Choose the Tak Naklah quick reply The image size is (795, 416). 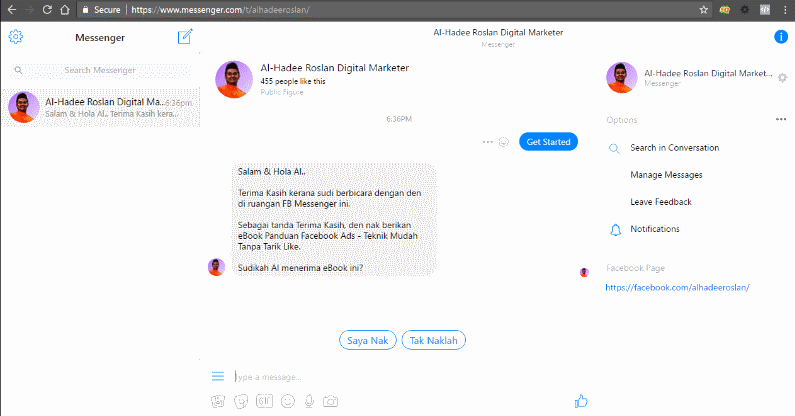pos(433,340)
